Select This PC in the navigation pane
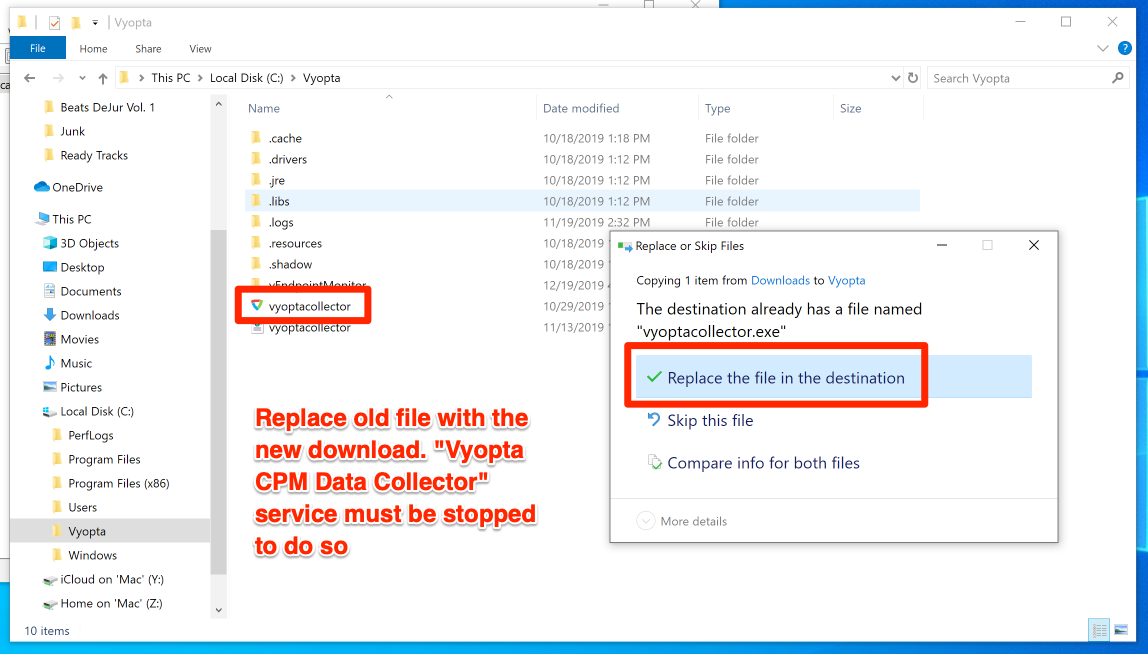 click(72, 219)
